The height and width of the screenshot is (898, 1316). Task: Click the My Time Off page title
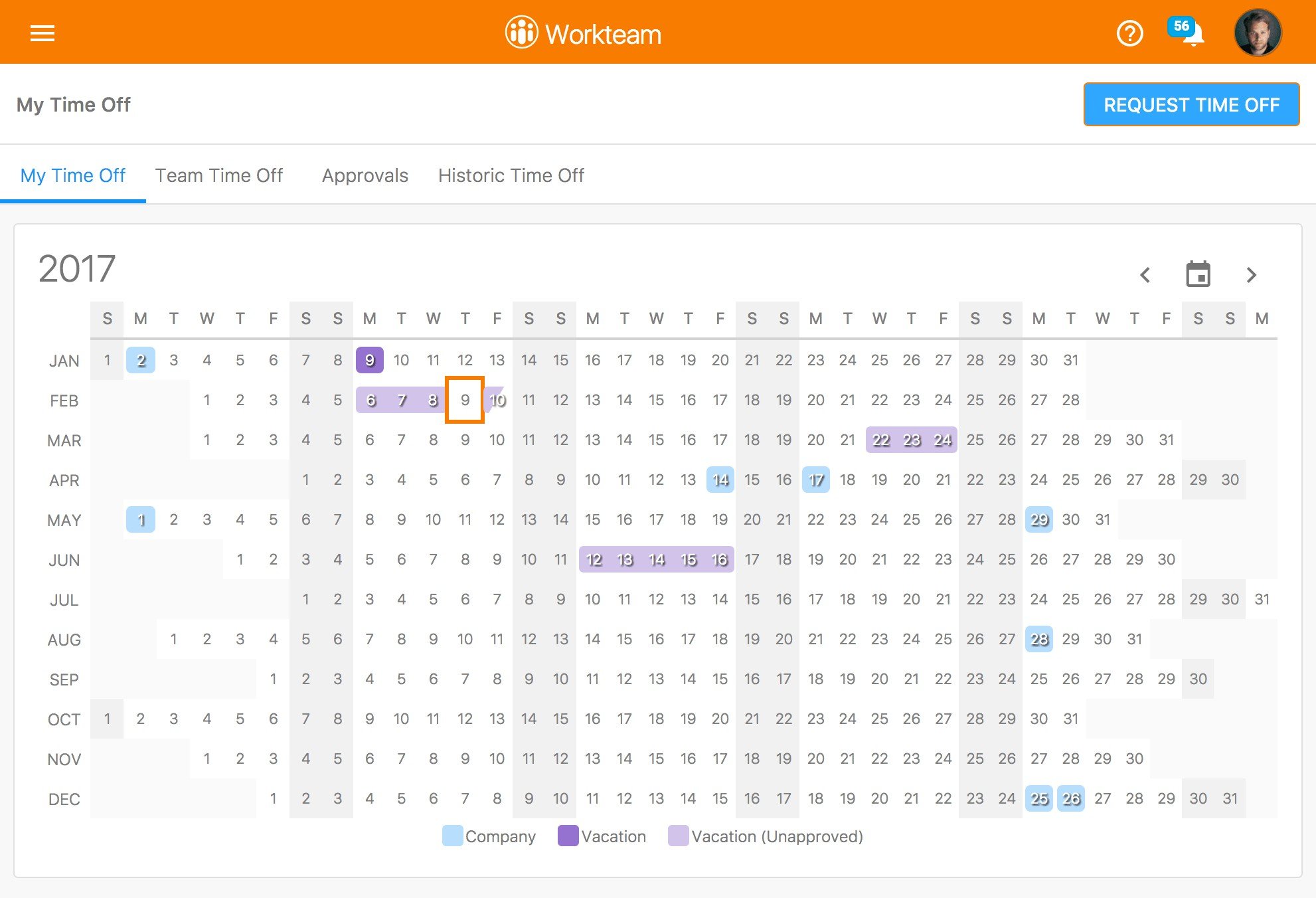(74, 104)
